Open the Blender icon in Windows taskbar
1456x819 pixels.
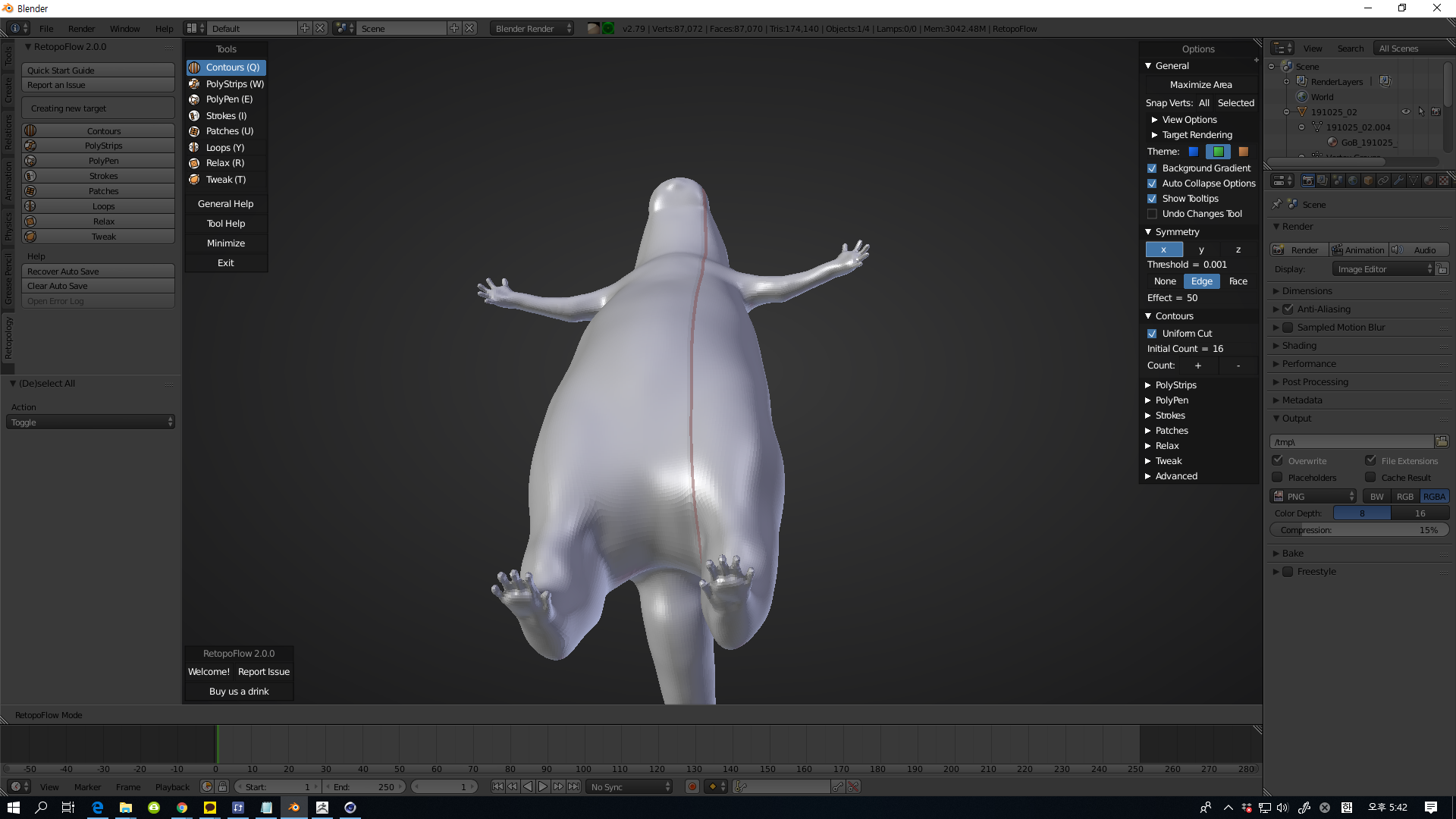[x=294, y=808]
